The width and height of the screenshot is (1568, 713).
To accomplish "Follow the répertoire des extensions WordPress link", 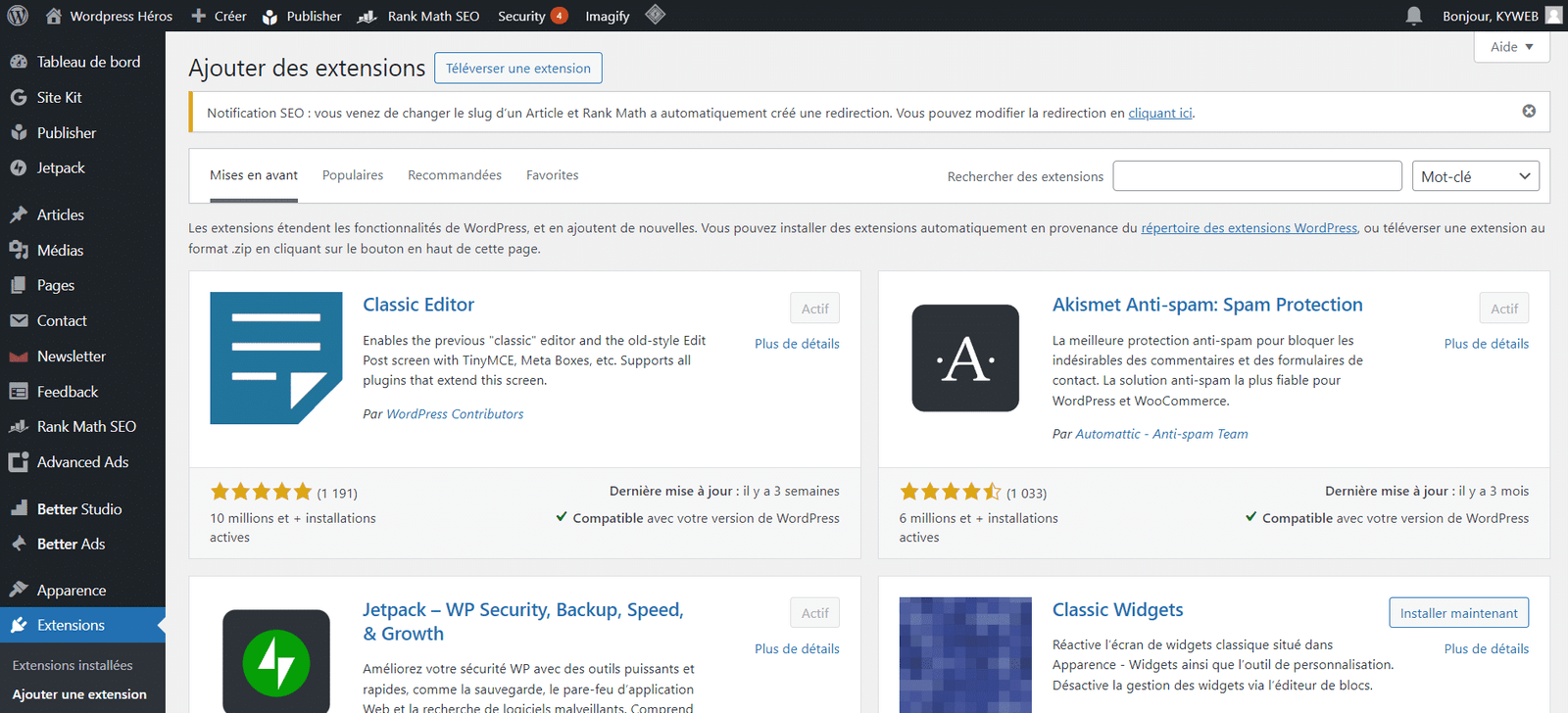I will [x=1249, y=228].
